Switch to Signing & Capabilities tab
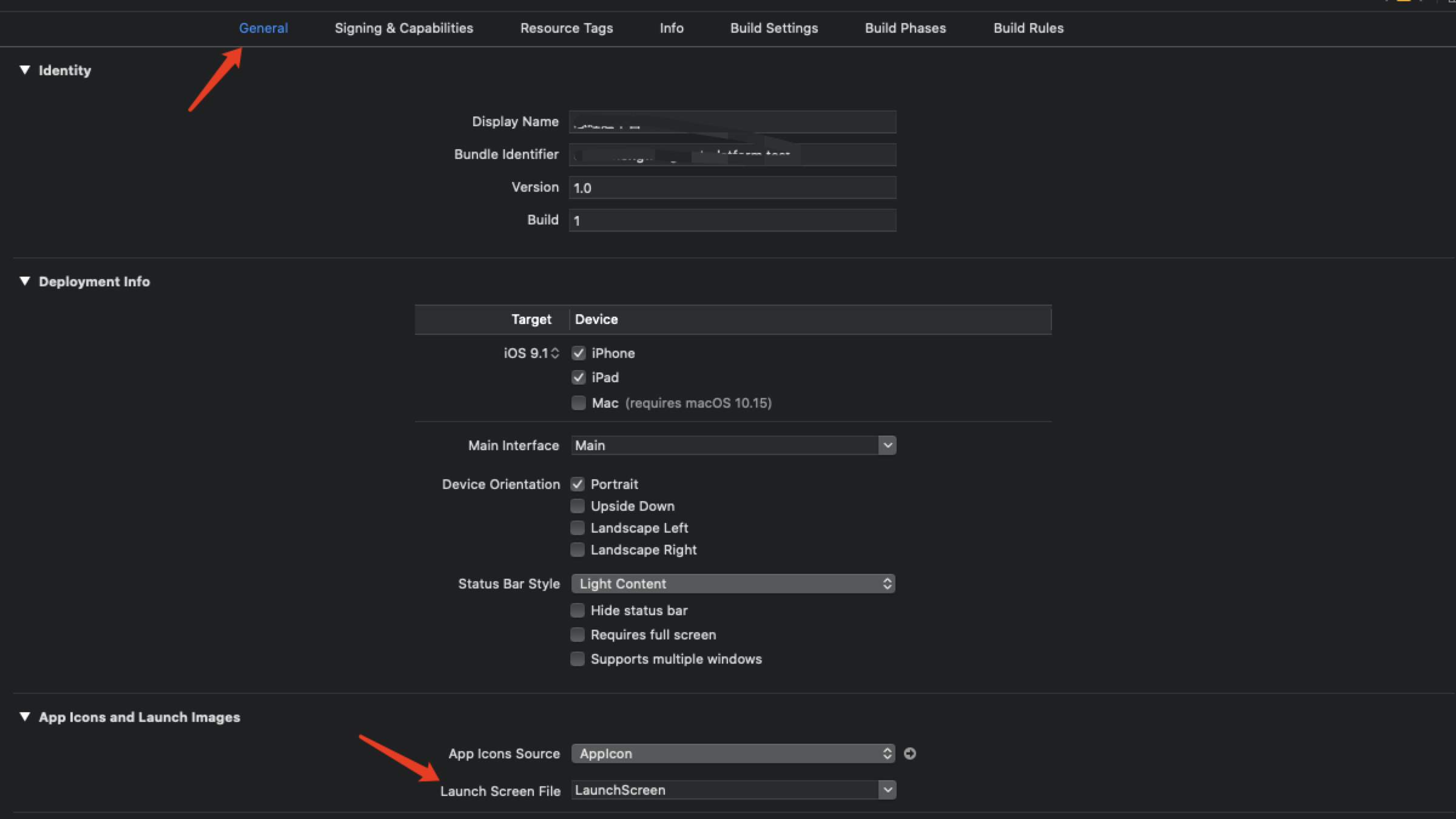Screen dimensions: 1456x819 (403, 28)
